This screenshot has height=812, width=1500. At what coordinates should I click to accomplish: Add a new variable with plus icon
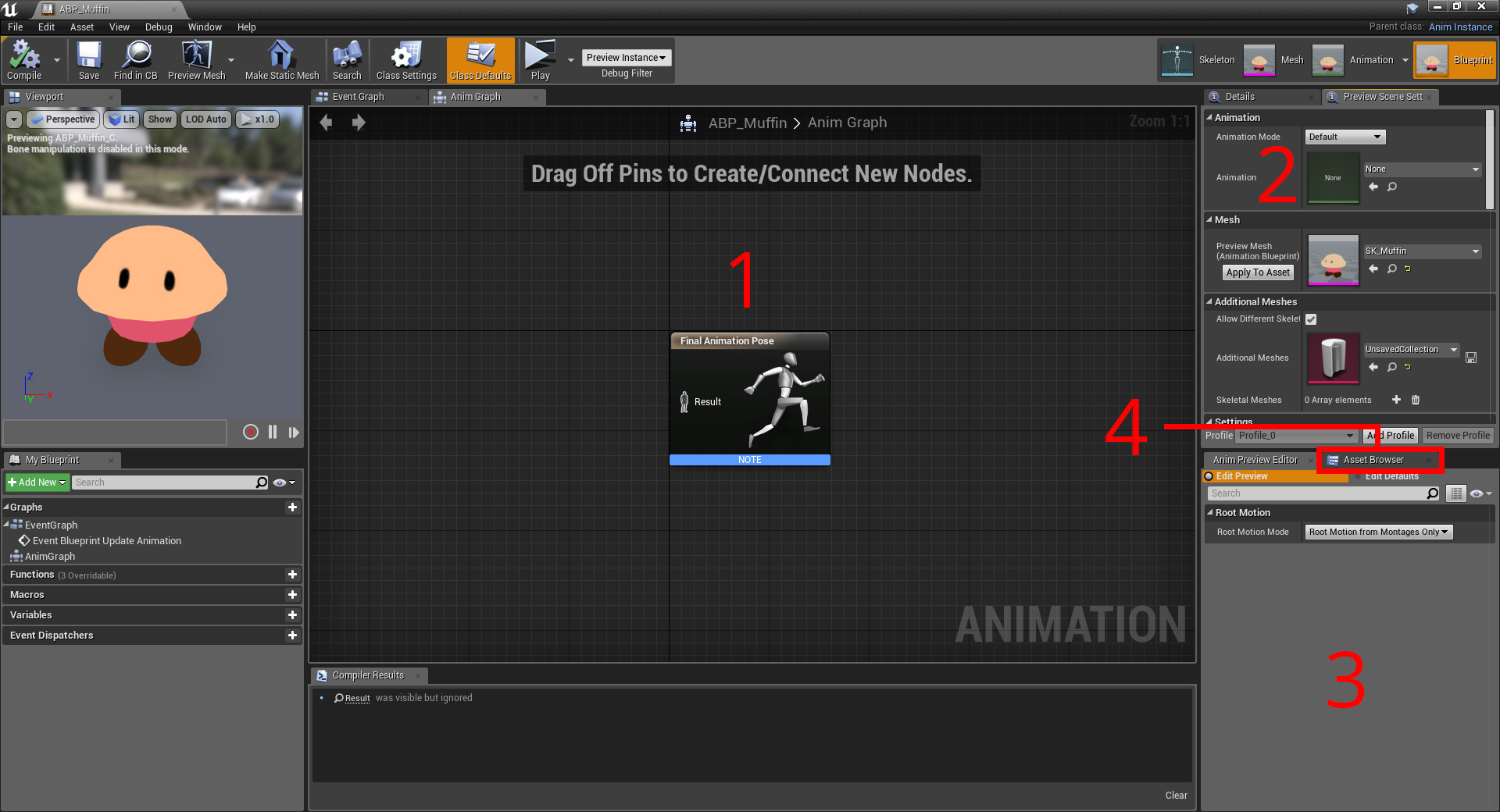pyautogui.click(x=292, y=615)
